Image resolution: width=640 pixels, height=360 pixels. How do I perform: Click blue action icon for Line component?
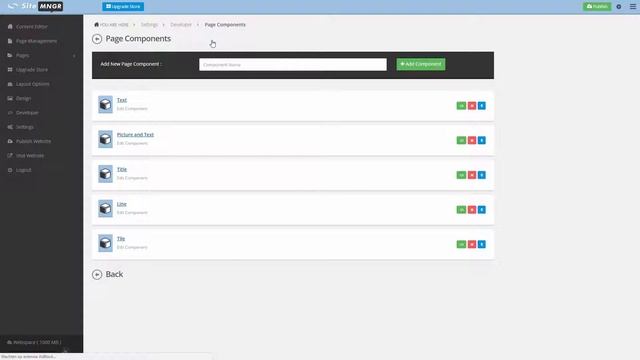[x=482, y=210]
